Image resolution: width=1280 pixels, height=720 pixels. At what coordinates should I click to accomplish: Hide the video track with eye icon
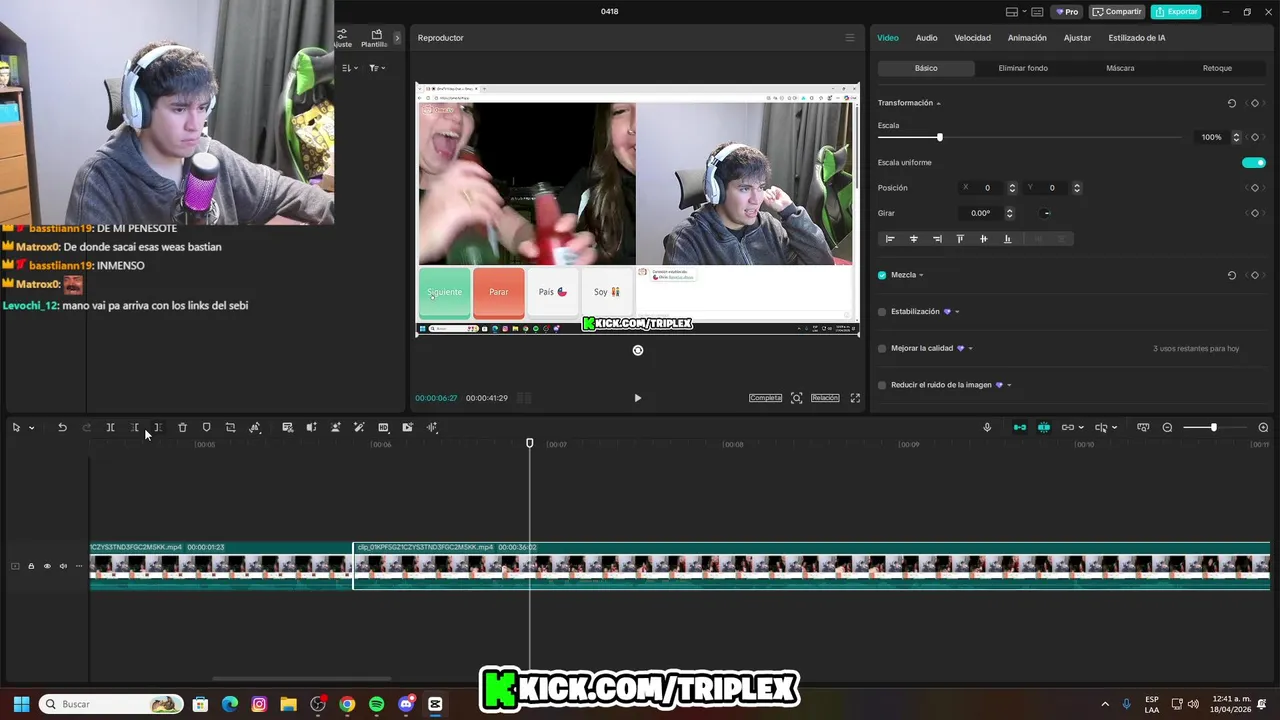[x=47, y=566]
